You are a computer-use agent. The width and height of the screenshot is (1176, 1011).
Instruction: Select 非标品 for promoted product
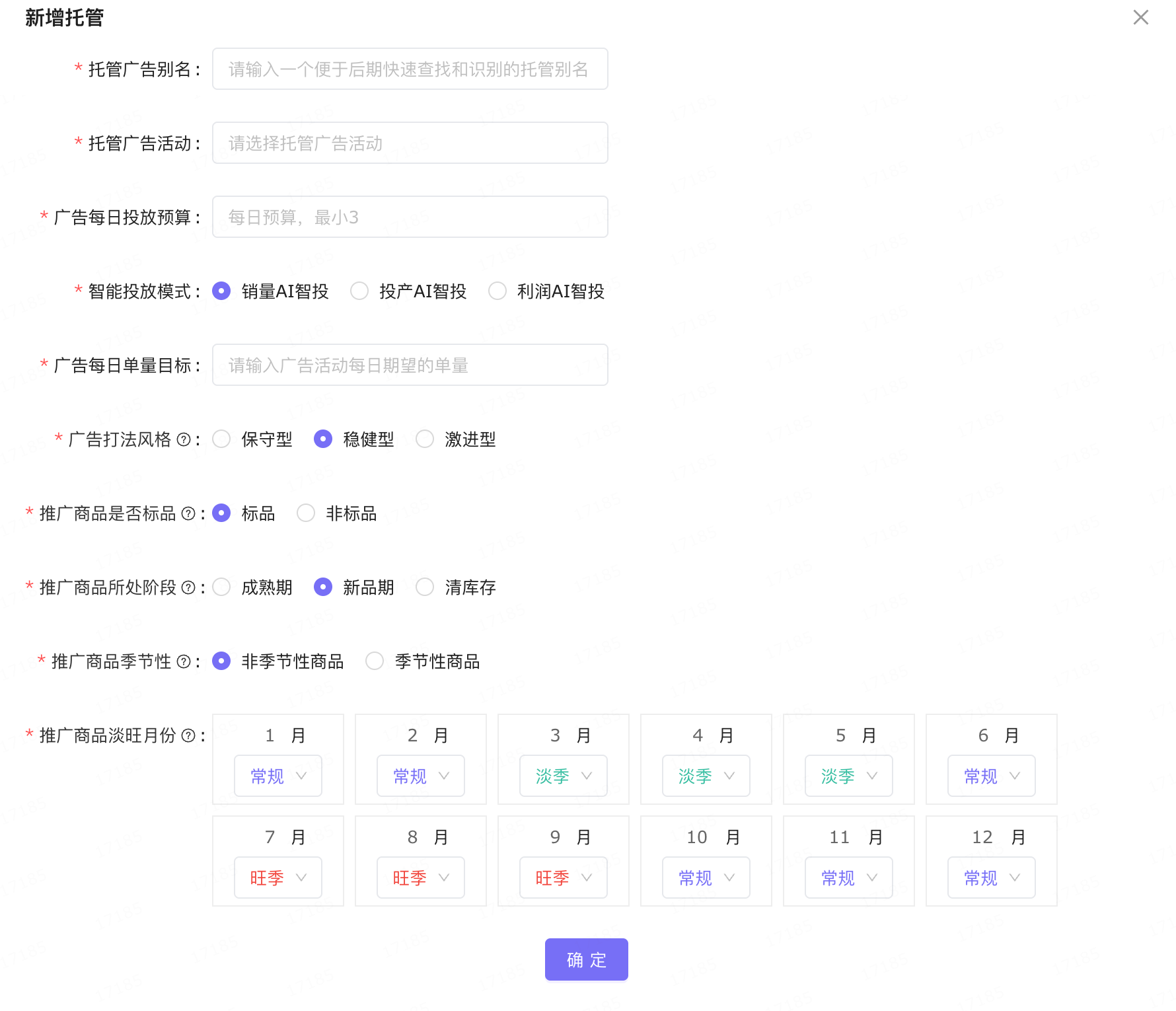(306, 513)
